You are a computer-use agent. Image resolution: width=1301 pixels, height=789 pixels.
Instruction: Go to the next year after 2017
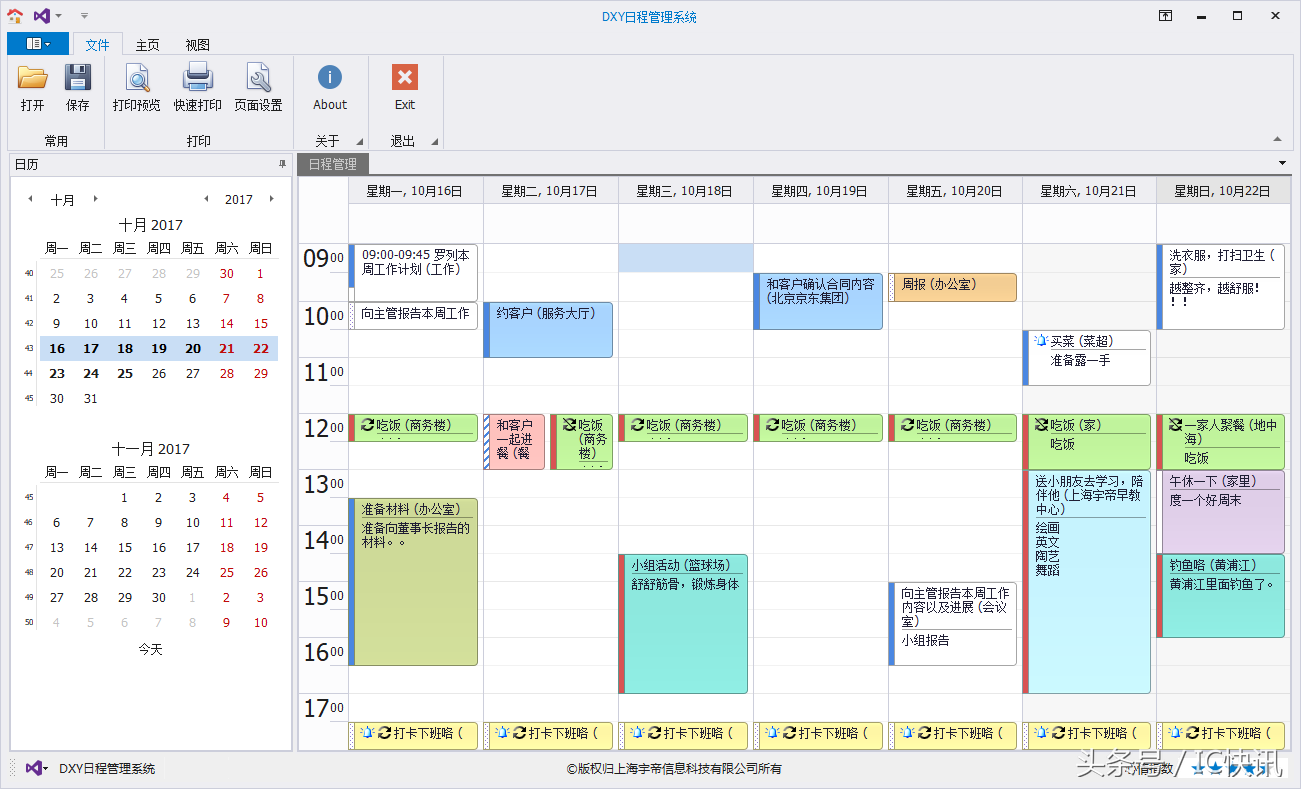[271, 199]
